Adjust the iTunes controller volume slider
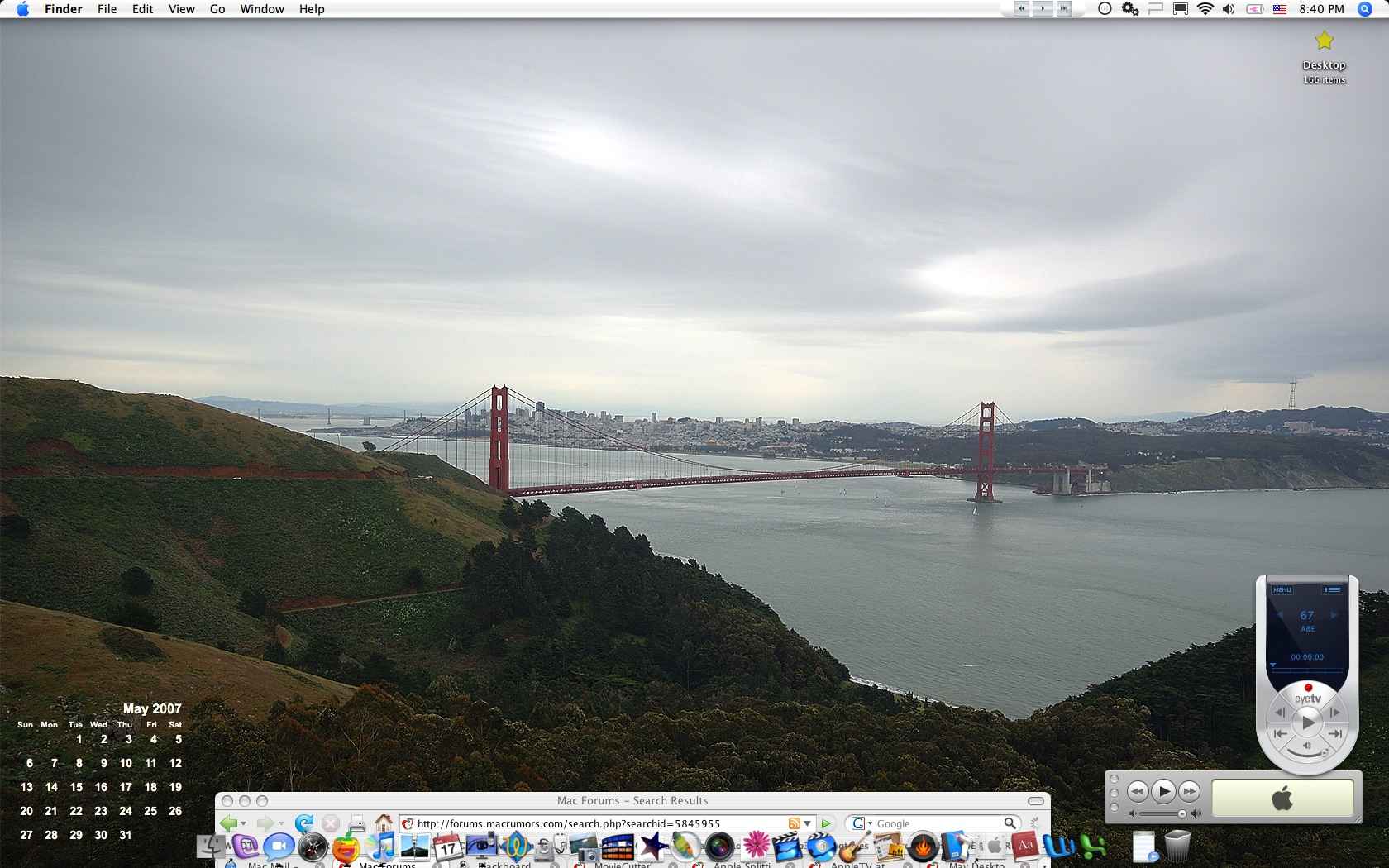 click(1163, 814)
